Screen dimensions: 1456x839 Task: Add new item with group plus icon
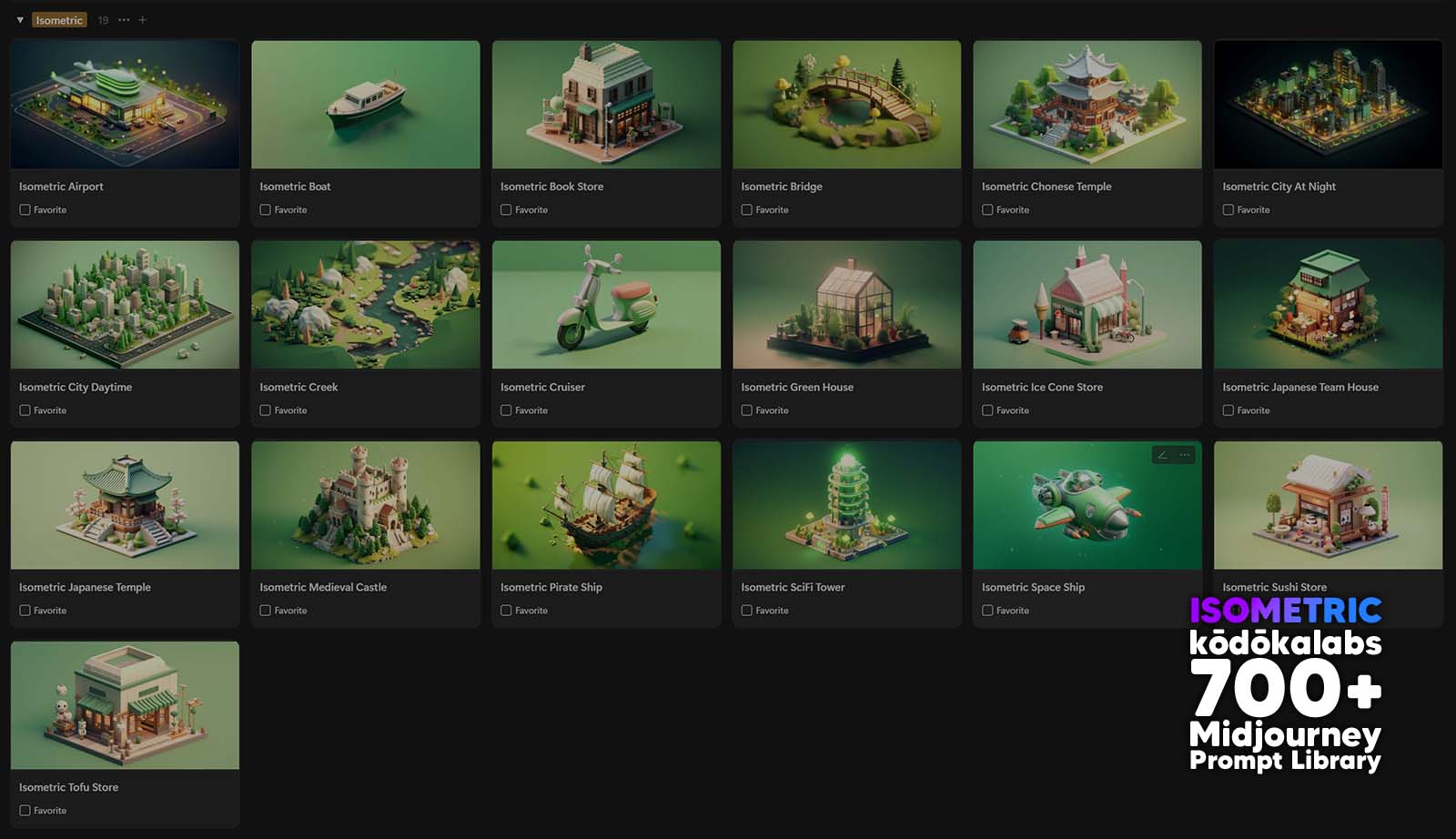(x=142, y=20)
